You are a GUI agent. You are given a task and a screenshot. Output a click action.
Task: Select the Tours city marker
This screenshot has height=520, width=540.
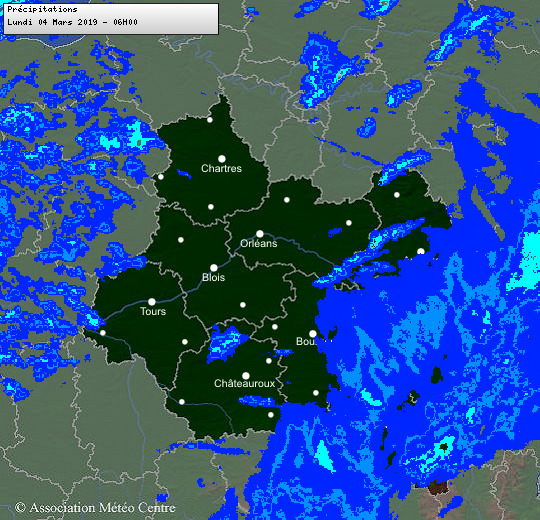152,302
